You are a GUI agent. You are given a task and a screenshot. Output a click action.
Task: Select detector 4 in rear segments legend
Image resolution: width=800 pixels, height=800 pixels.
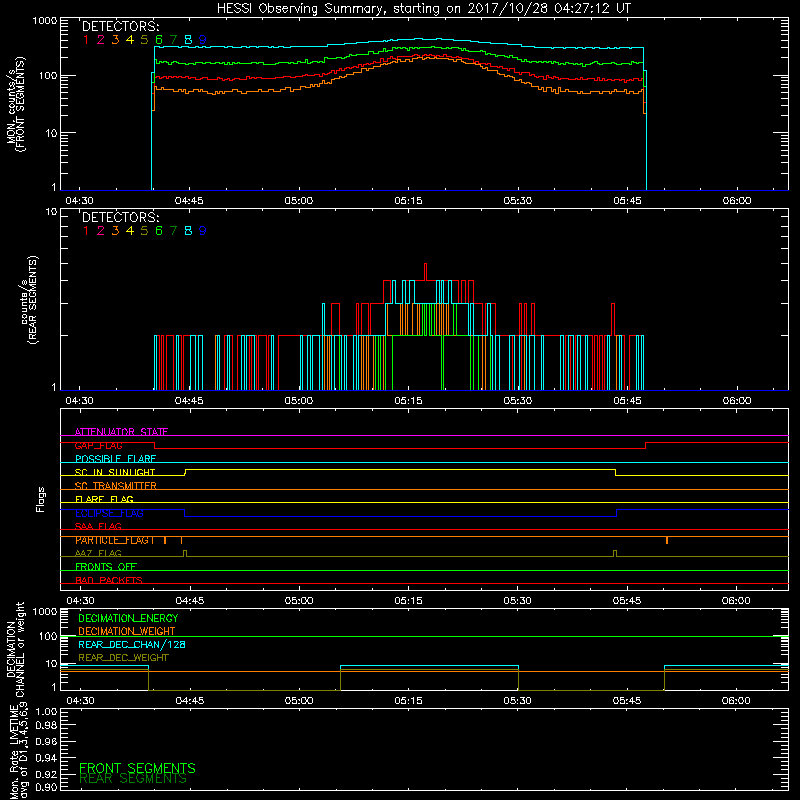tap(130, 231)
